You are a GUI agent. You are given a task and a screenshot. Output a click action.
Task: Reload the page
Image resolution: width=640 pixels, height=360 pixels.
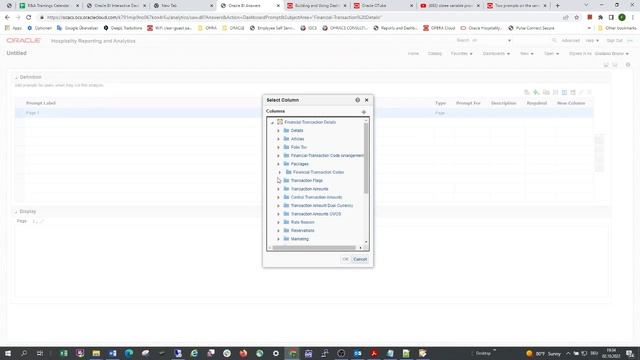click(x=29, y=18)
